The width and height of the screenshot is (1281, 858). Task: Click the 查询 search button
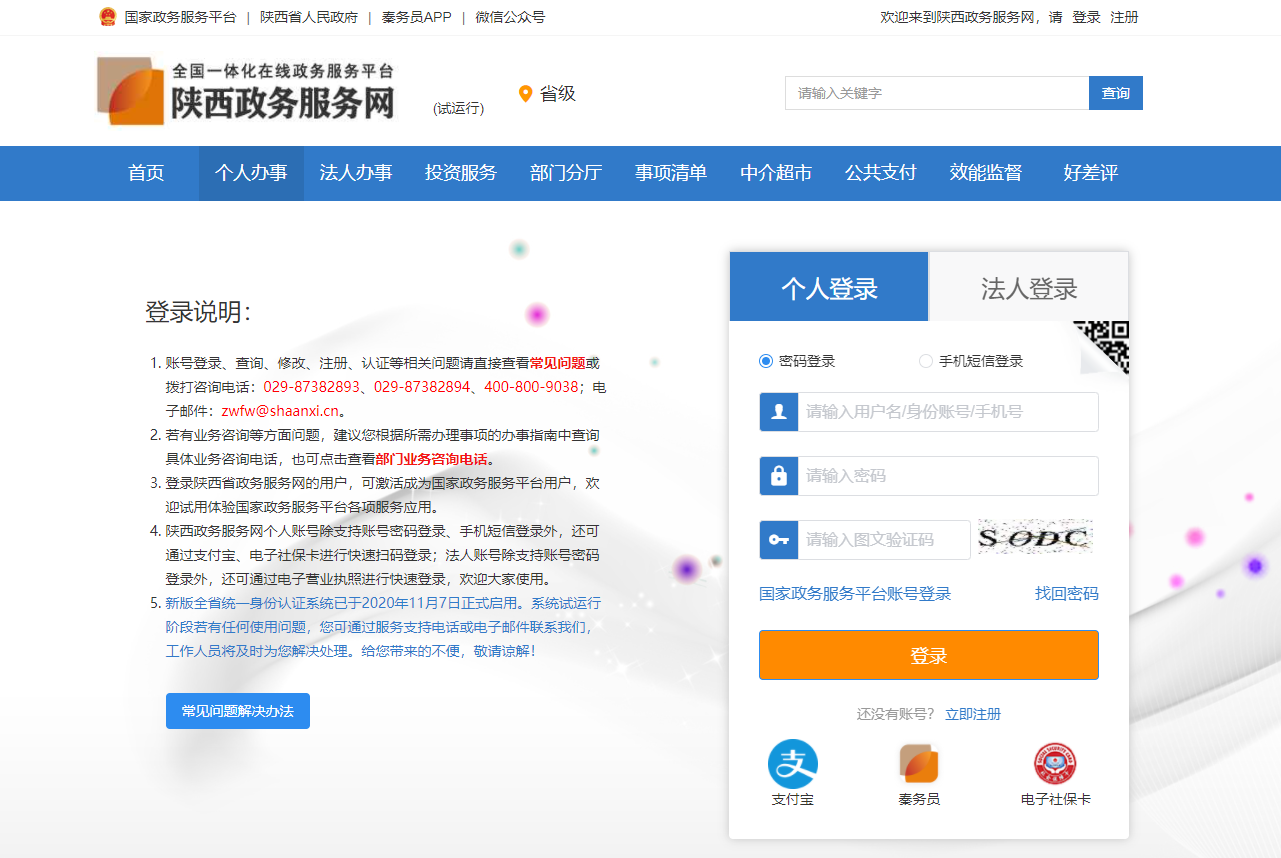click(x=1115, y=93)
